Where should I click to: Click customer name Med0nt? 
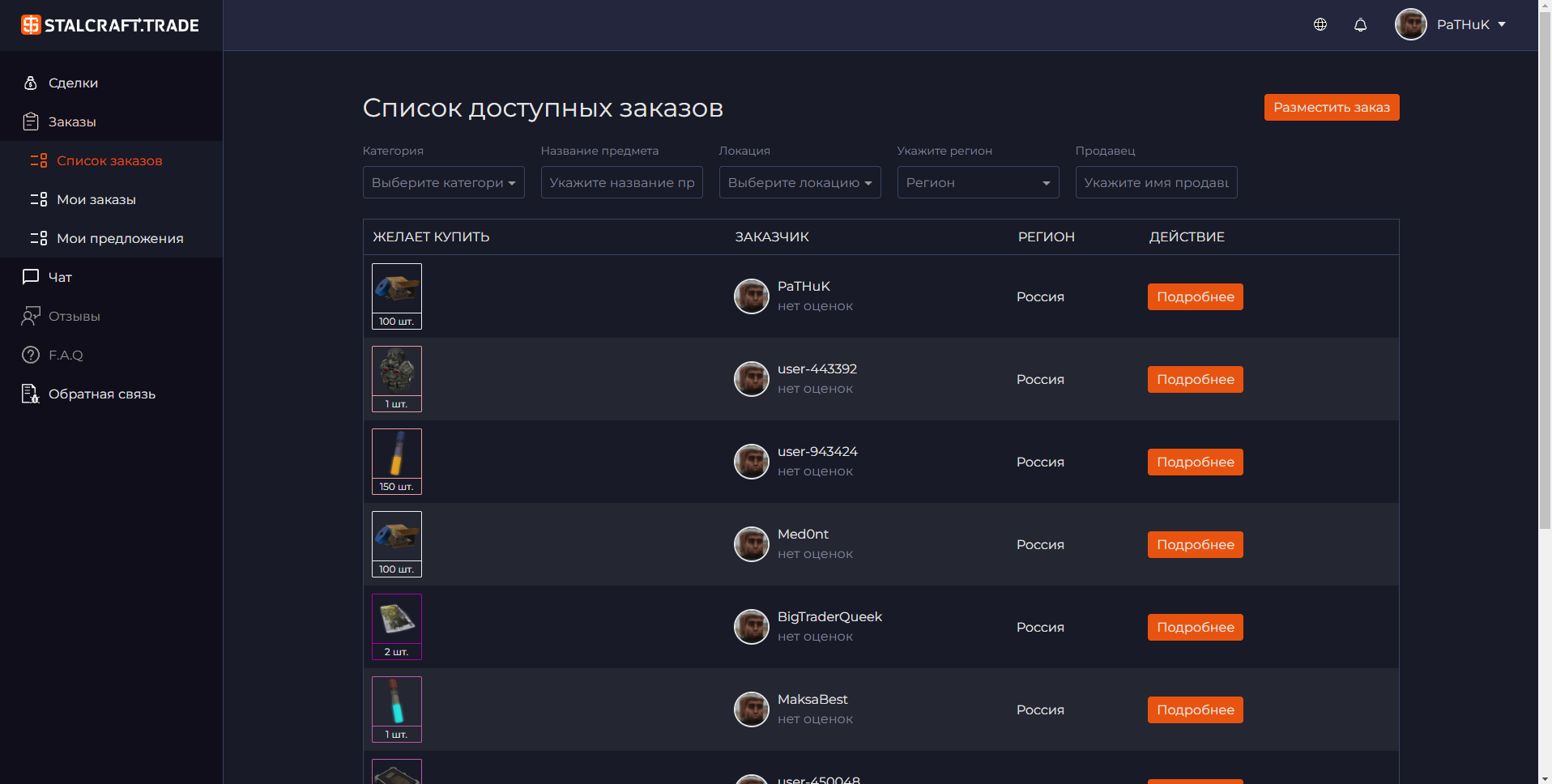[803, 534]
